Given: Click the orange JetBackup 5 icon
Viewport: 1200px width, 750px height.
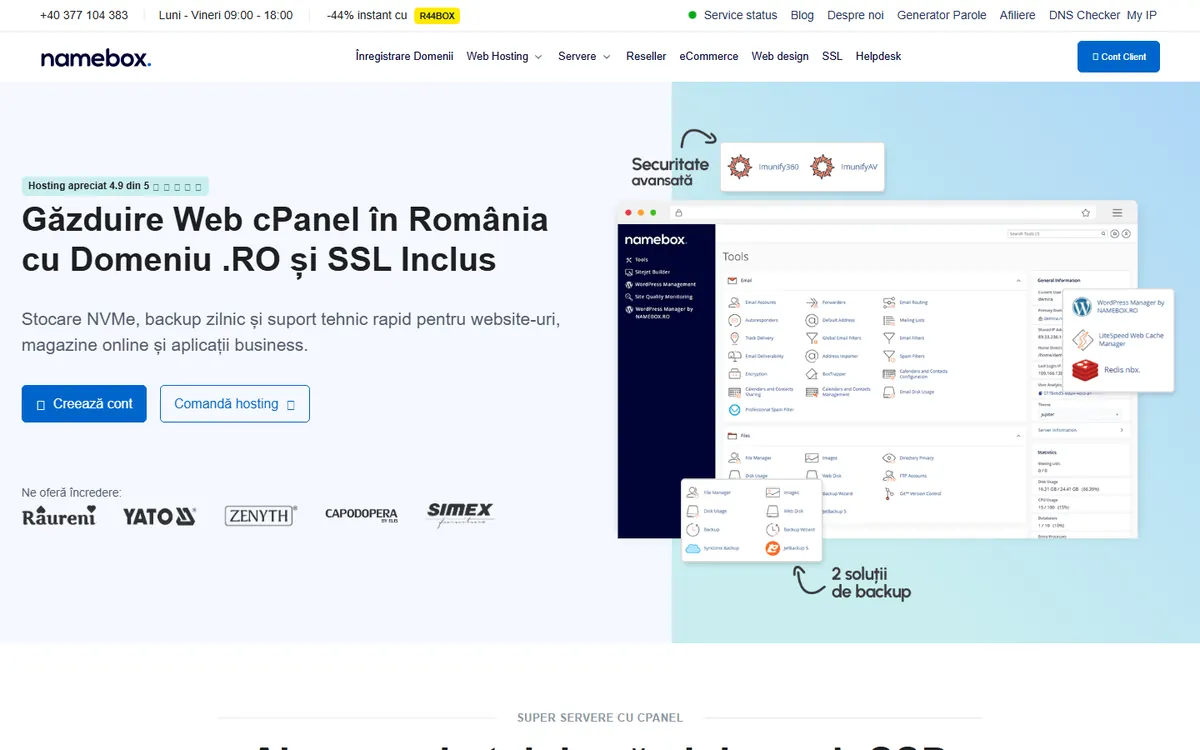Looking at the screenshot, I should [772, 548].
